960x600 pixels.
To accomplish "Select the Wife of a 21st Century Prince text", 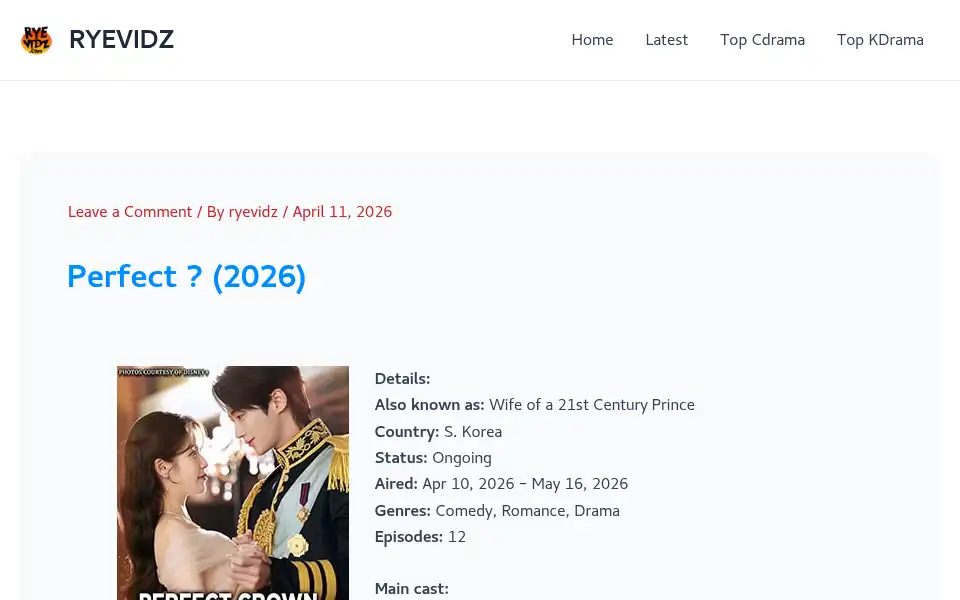I will tap(592, 405).
